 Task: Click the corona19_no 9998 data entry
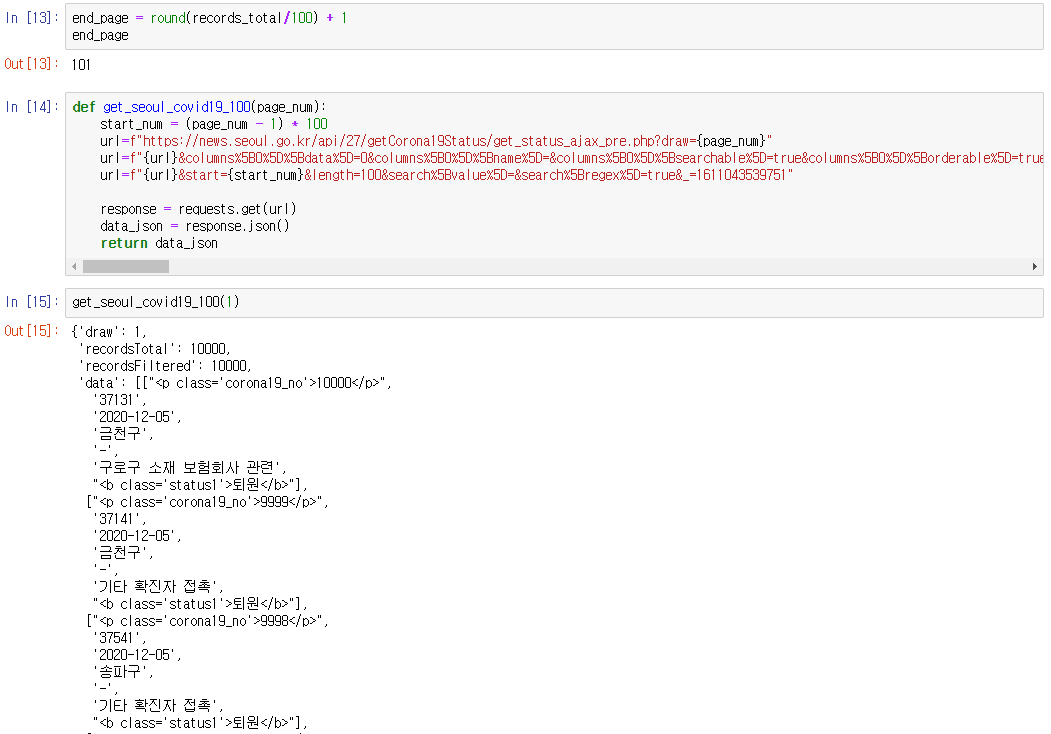[x=208, y=621]
